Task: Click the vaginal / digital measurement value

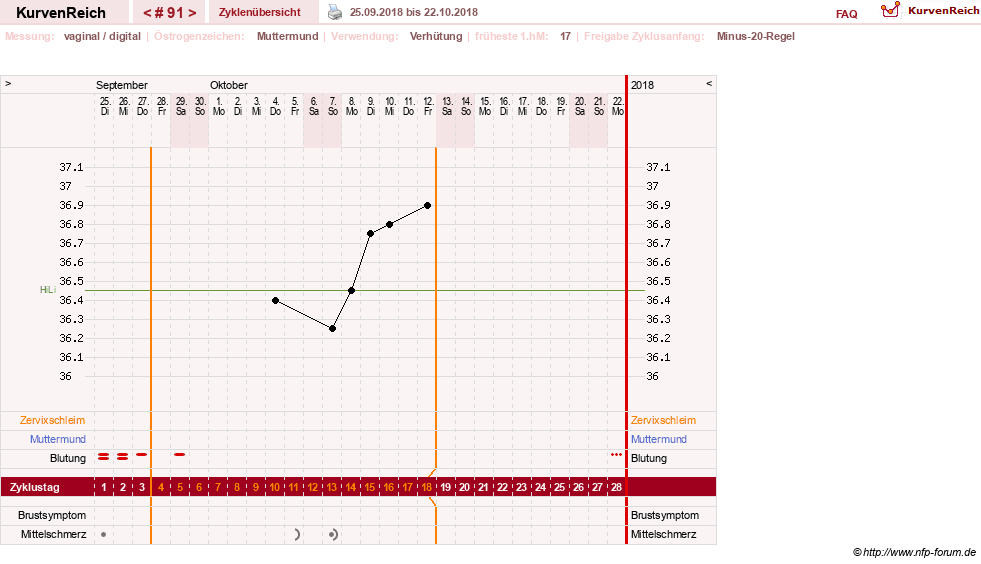Action: point(102,36)
